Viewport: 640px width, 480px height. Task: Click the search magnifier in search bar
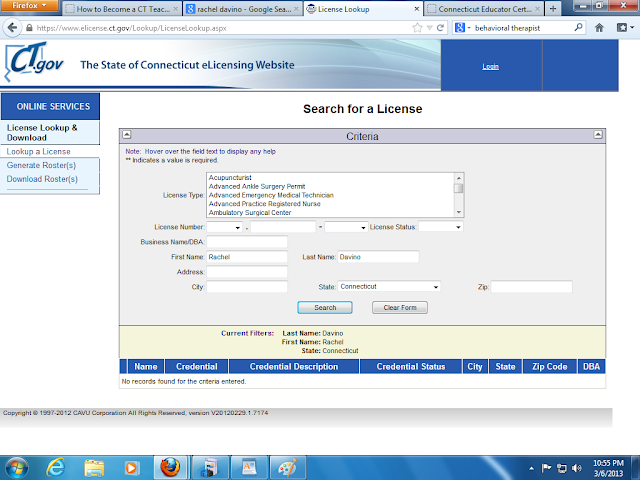(578, 28)
